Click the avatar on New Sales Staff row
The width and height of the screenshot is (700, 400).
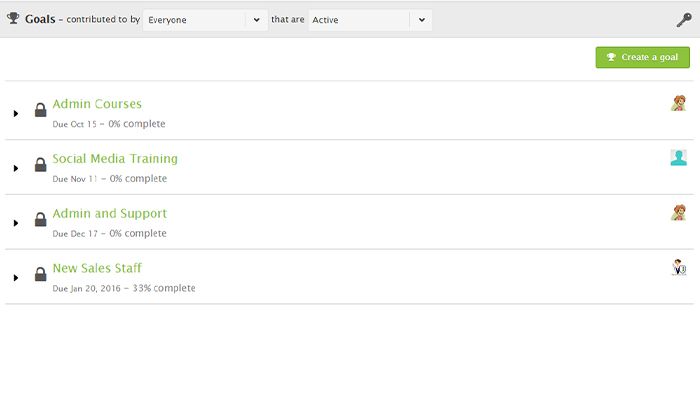tap(679, 267)
